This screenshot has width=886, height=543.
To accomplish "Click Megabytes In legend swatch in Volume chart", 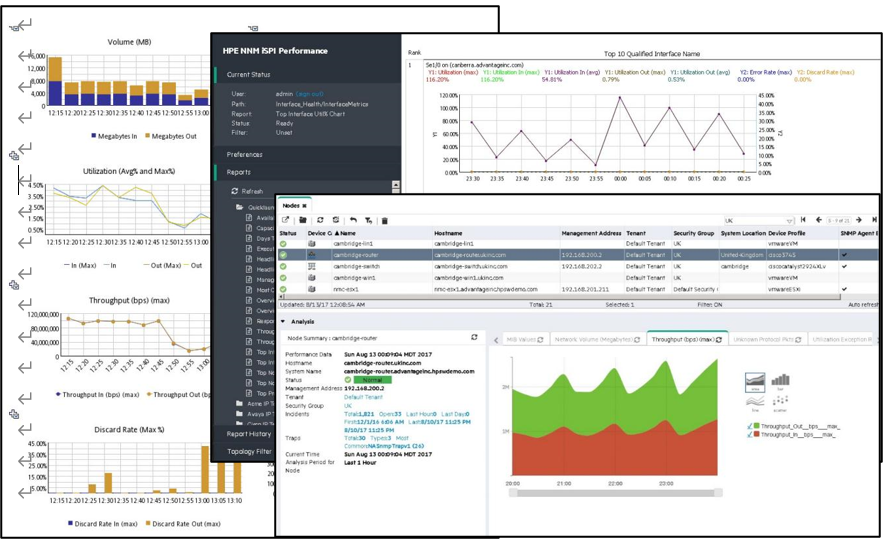I will click(x=94, y=136).
